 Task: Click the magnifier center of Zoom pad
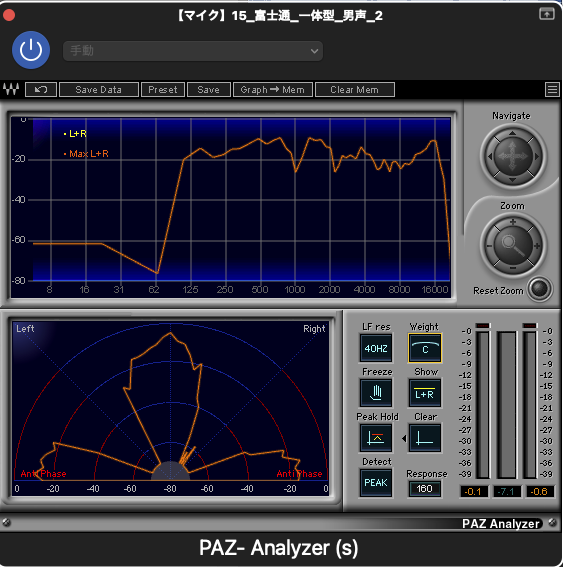coord(512,245)
